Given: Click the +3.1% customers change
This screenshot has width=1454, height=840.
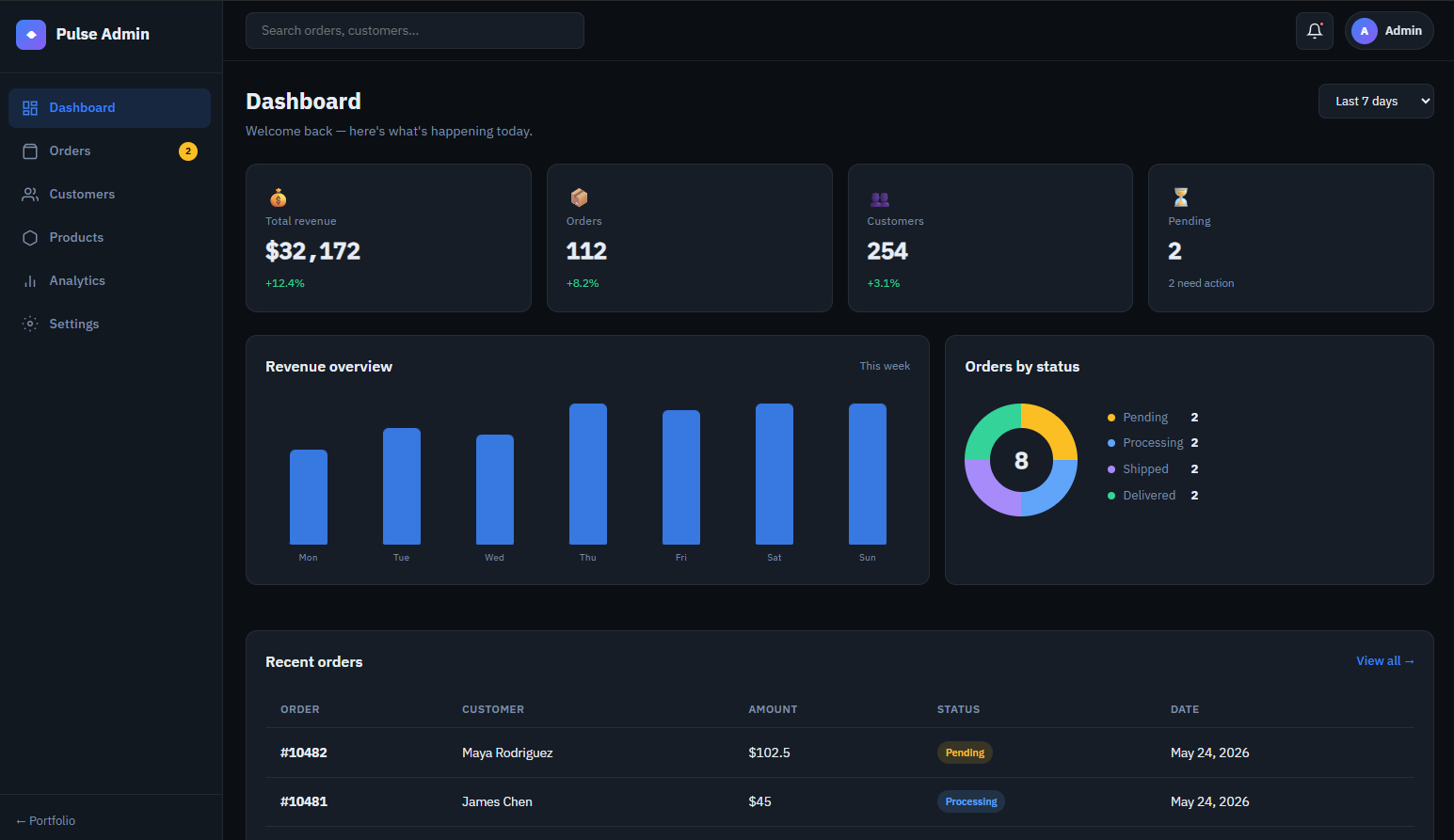Looking at the screenshot, I should coord(884,283).
